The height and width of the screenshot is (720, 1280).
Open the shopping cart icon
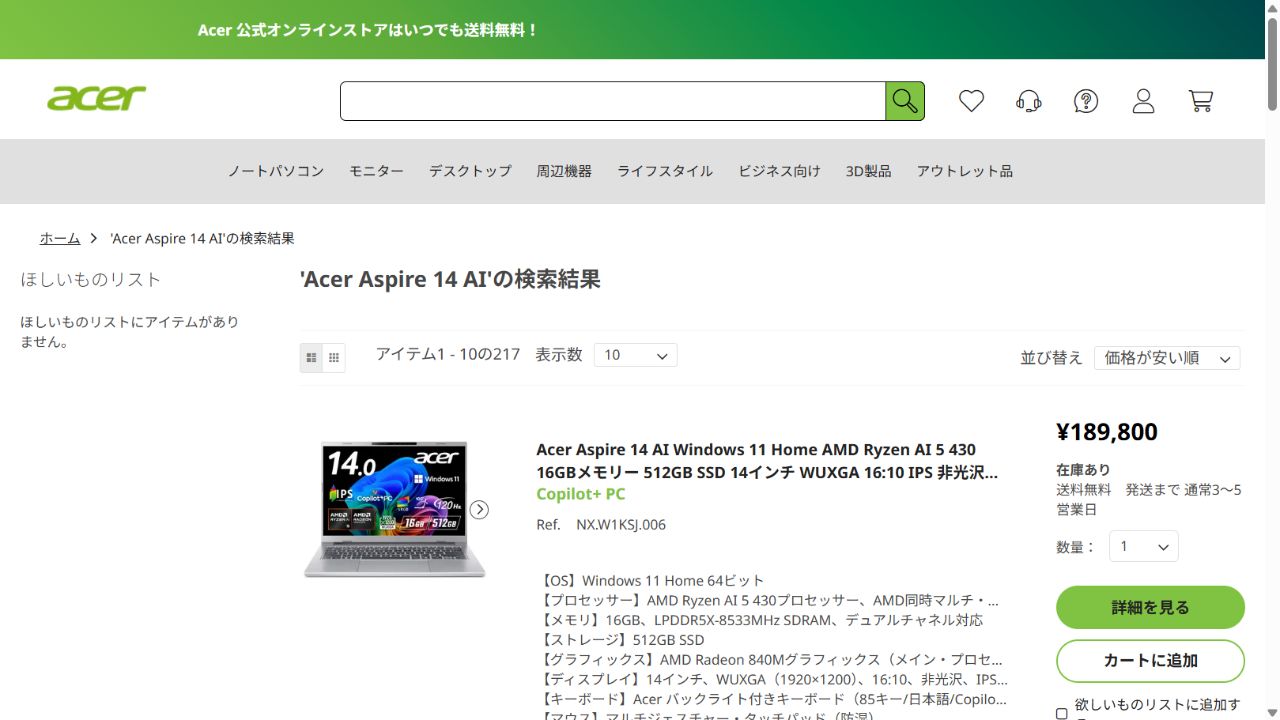tap(1201, 101)
